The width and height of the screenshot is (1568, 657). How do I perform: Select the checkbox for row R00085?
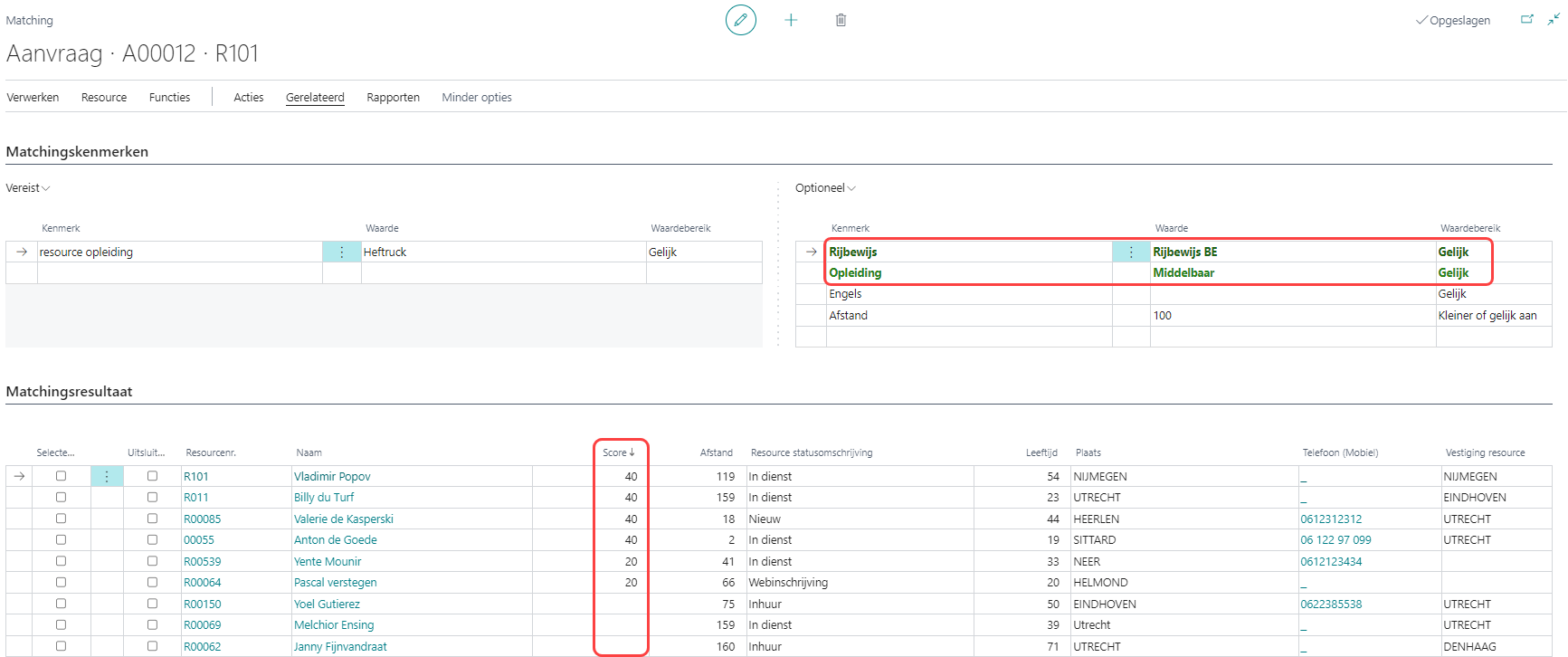tap(61, 519)
